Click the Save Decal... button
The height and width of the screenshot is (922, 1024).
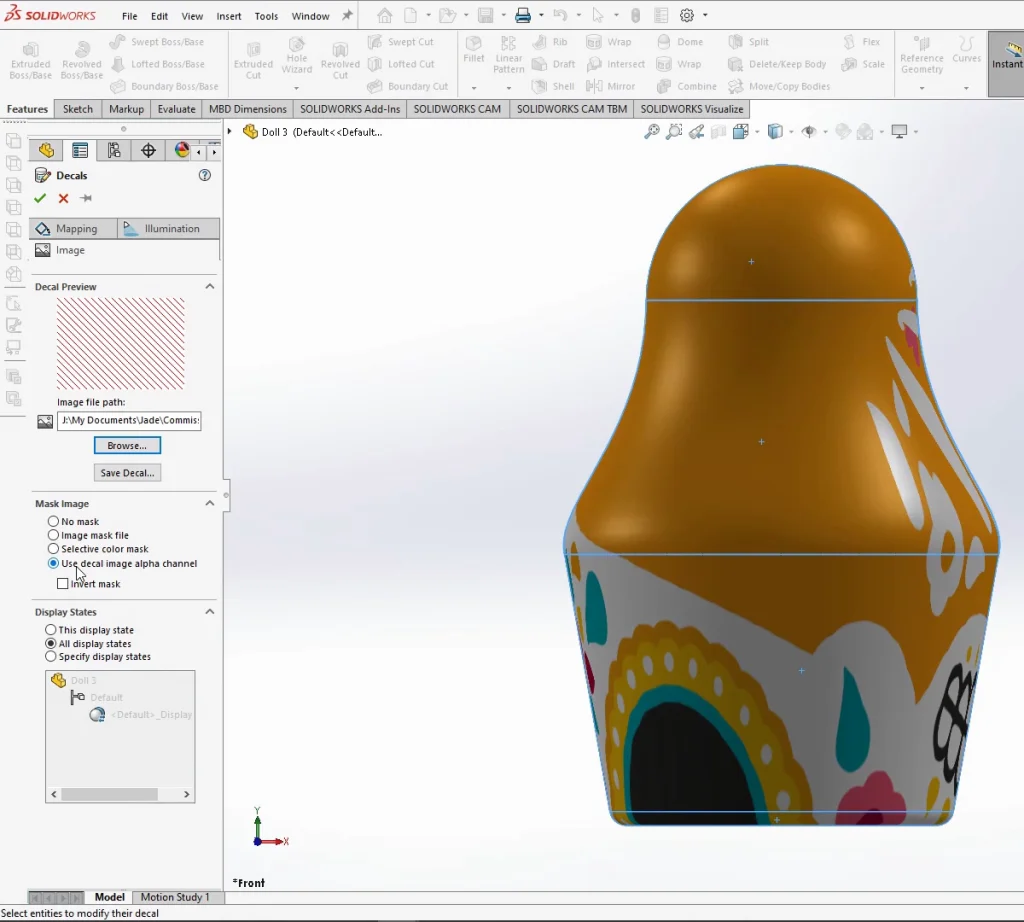pos(127,473)
